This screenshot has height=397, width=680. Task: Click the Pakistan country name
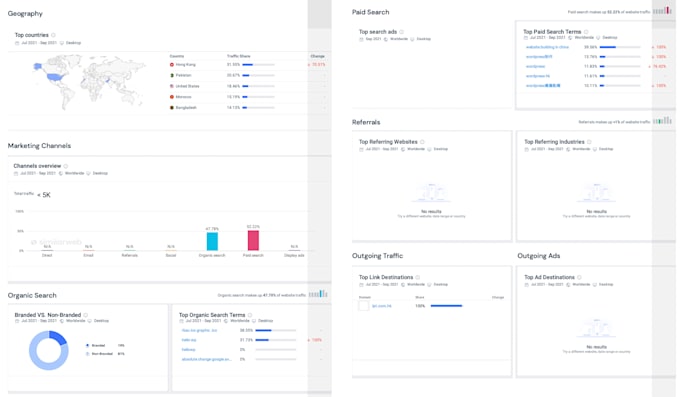[183, 75]
